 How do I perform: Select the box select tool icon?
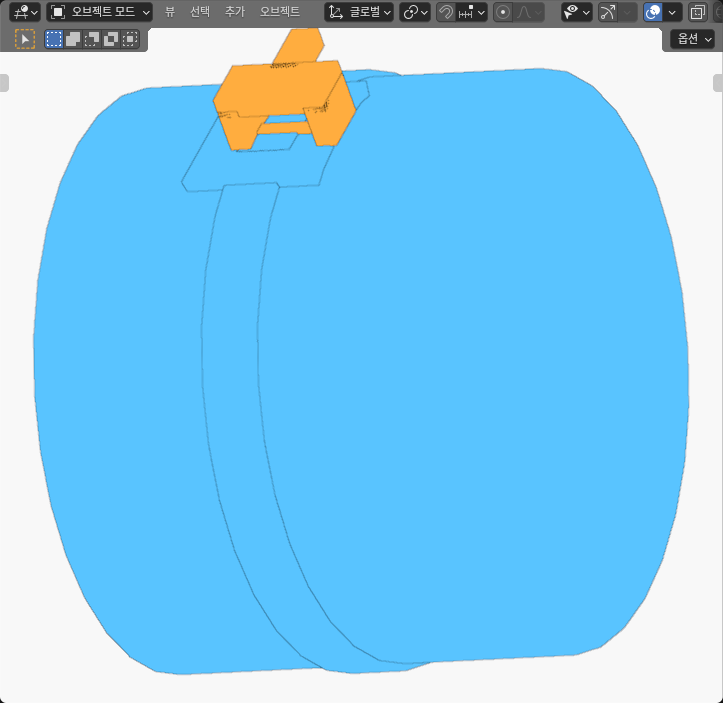tap(25, 39)
